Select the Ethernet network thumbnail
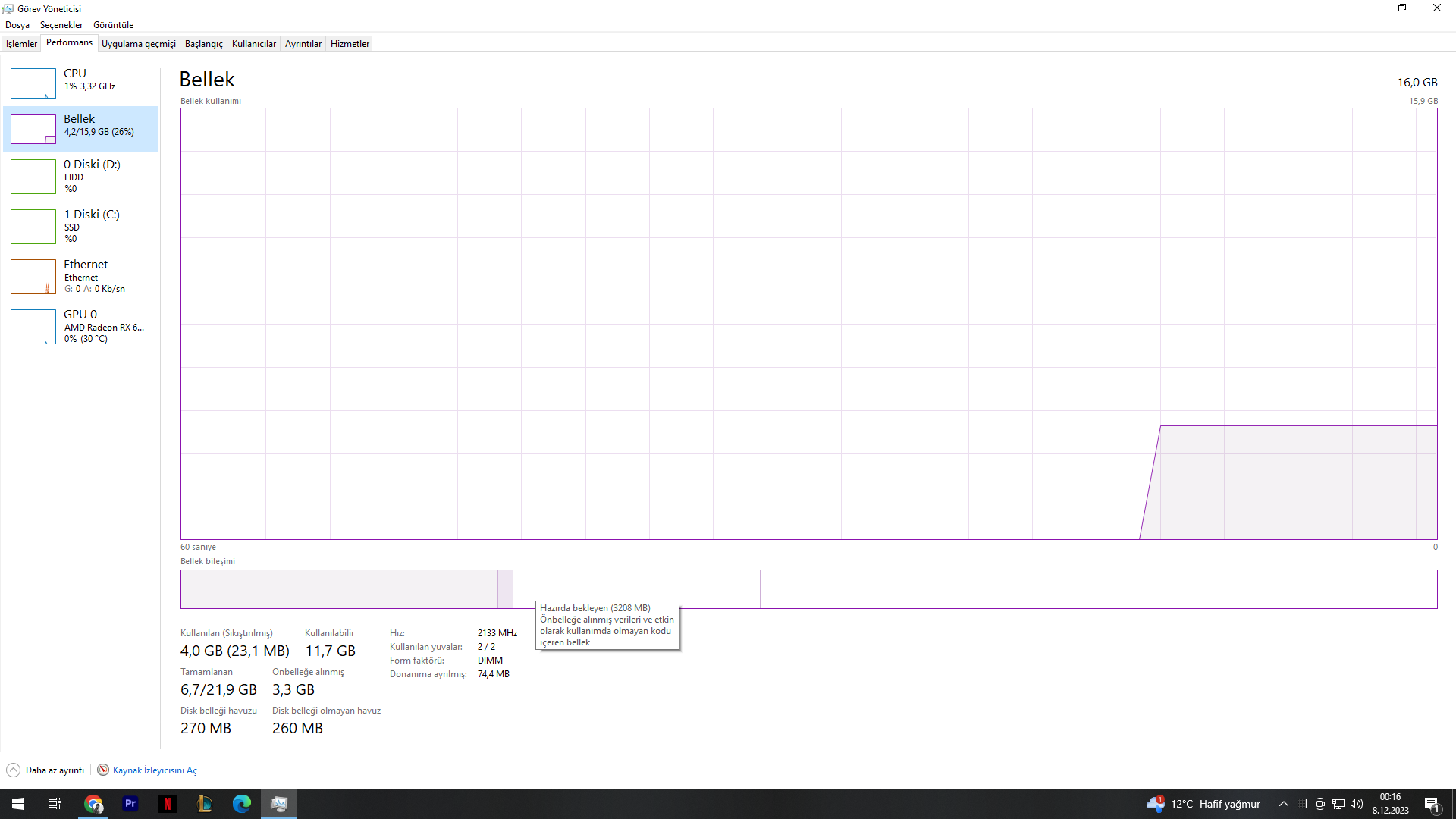Viewport: 1456px width, 819px height. click(33, 277)
